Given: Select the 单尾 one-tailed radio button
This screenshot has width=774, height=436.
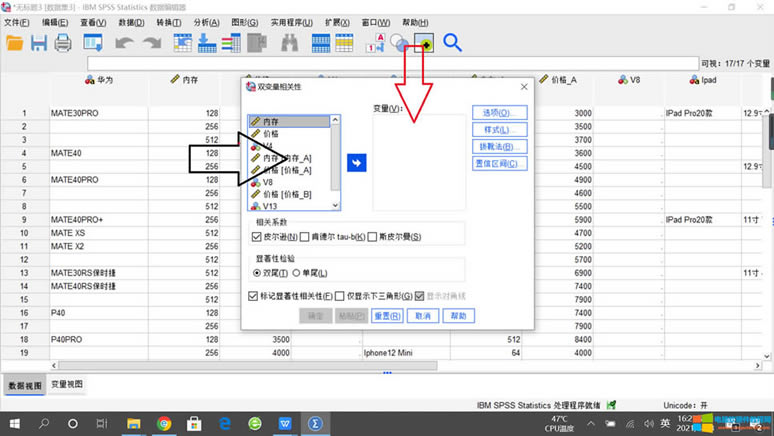Looking at the screenshot, I should point(297,272).
